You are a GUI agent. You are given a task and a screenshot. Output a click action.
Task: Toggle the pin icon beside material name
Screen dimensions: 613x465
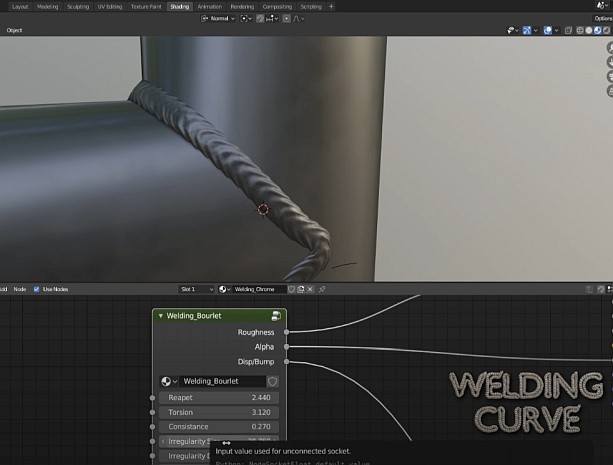322,289
